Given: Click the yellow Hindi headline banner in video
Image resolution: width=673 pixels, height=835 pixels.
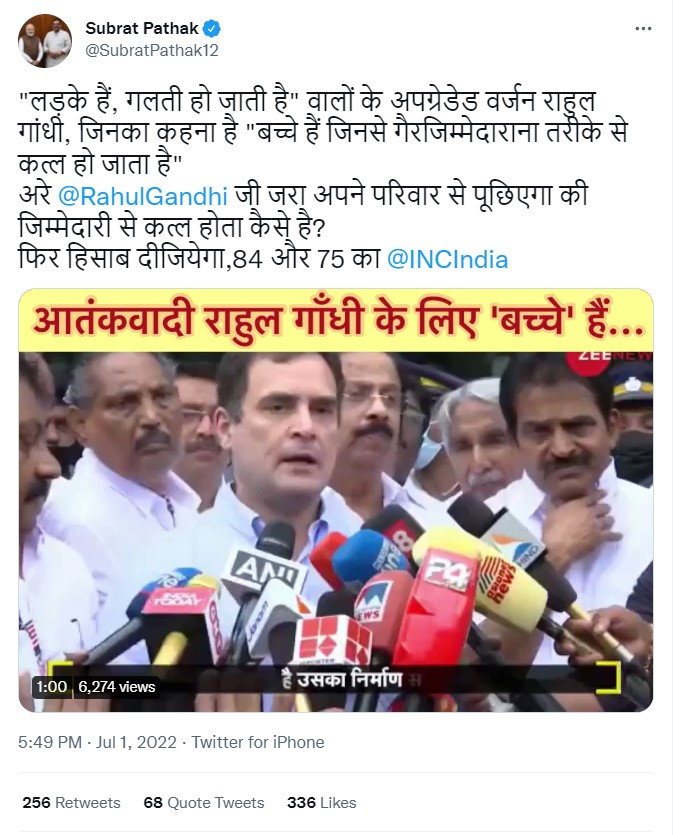Looking at the screenshot, I should (336, 321).
